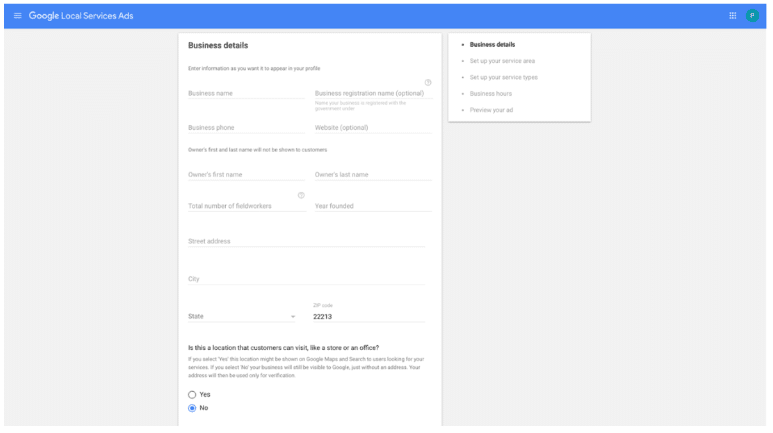This screenshot has width=773, height=433.
Task: Open the hamburger navigation menu
Action: [18, 16]
